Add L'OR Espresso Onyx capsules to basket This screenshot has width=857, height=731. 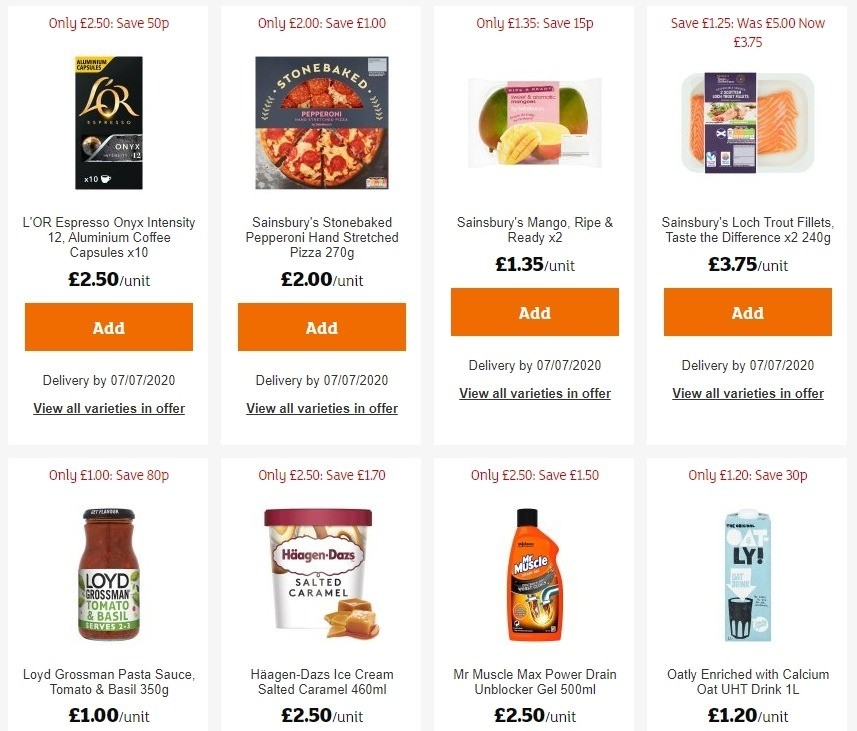click(108, 327)
